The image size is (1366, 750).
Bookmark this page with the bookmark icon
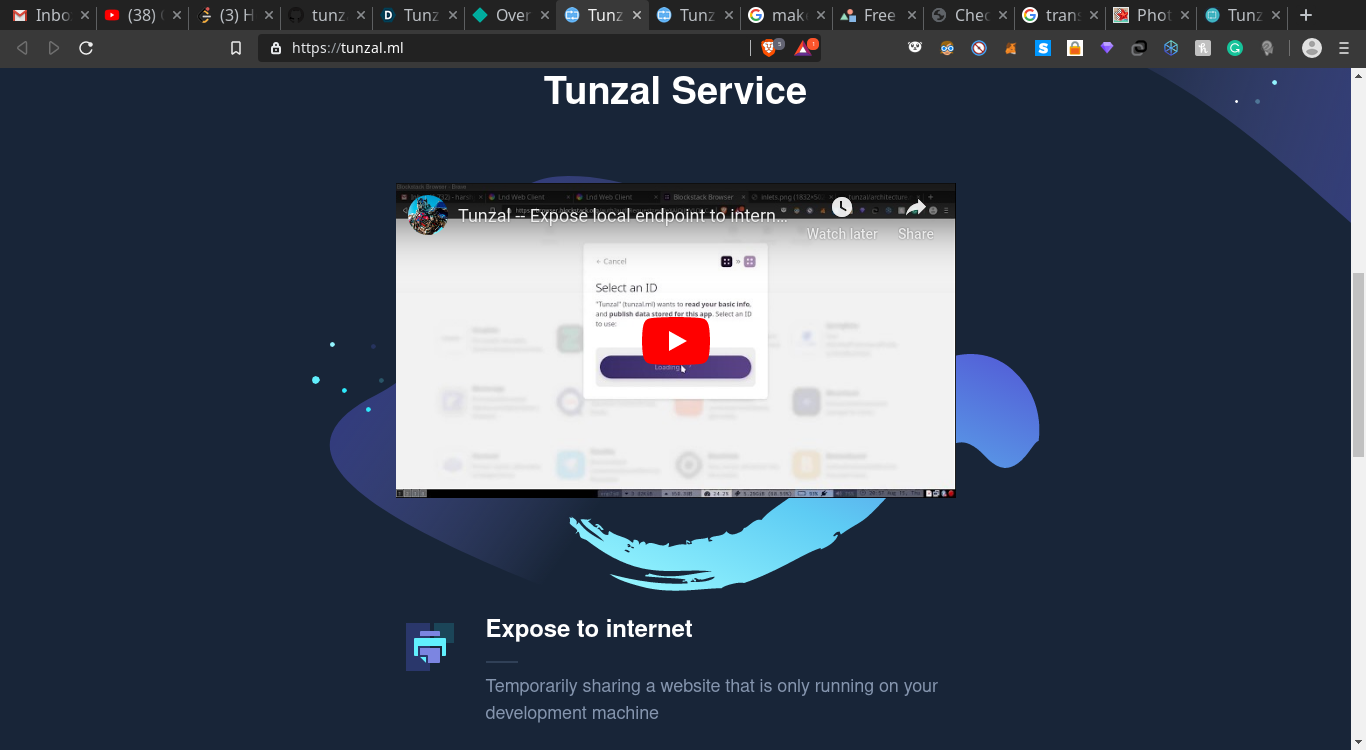coord(236,48)
